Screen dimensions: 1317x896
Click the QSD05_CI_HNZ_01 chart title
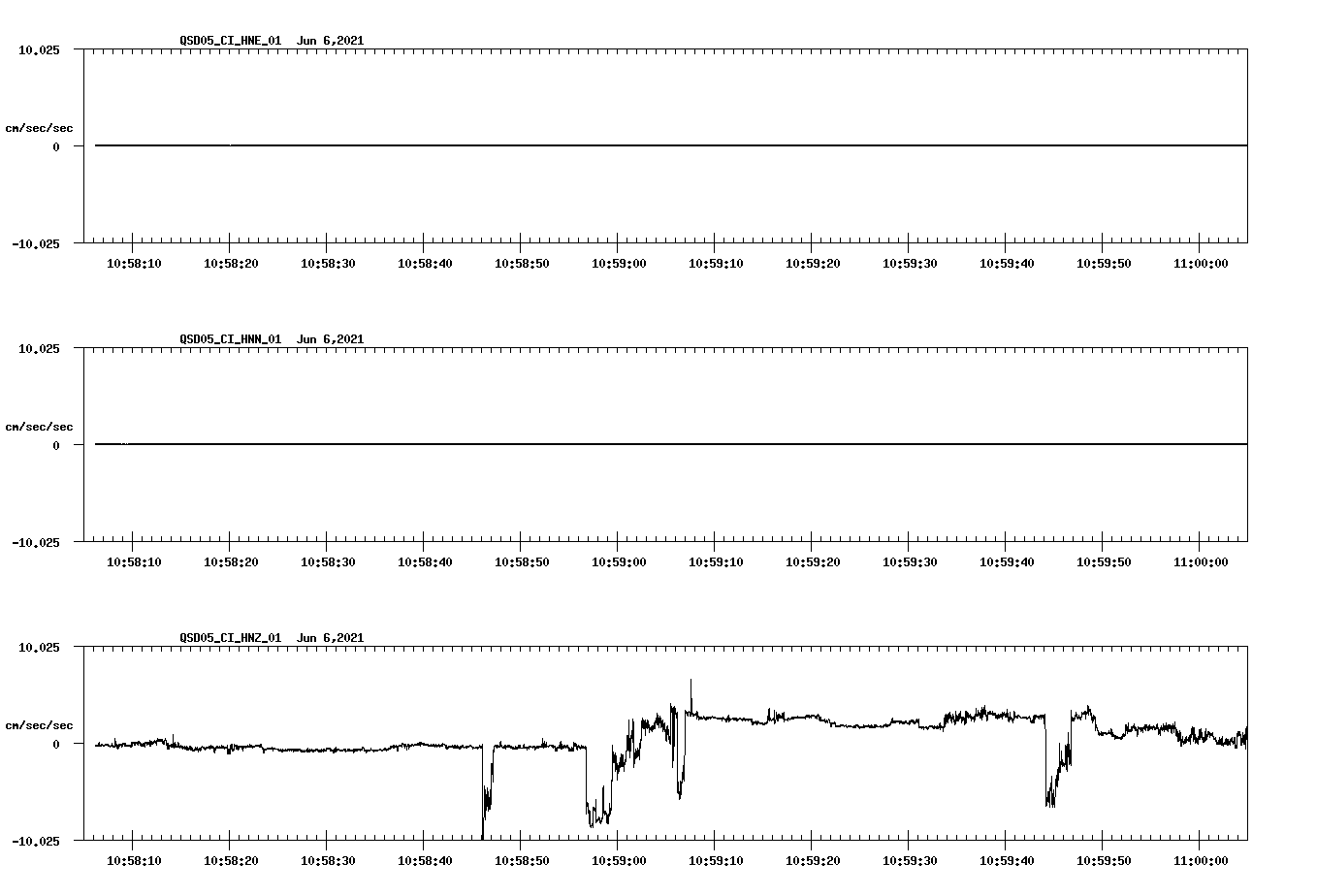(272, 638)
